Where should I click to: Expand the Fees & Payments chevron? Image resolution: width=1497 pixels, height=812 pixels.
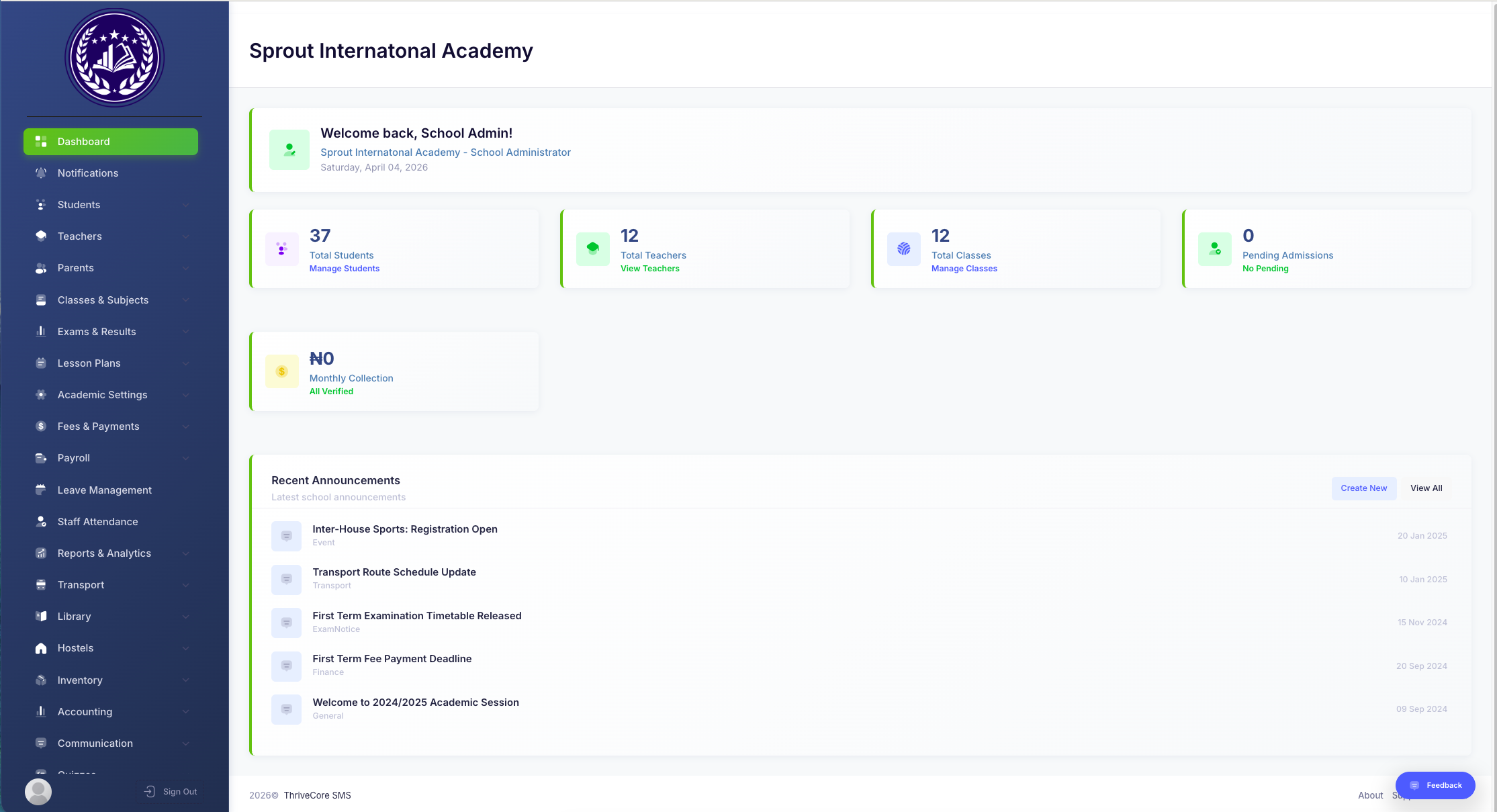coord(185,426)
